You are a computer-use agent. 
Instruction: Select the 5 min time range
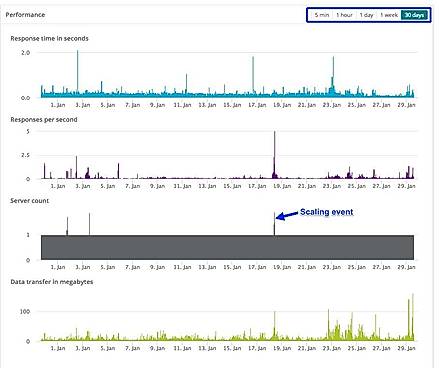coord(321,15)
